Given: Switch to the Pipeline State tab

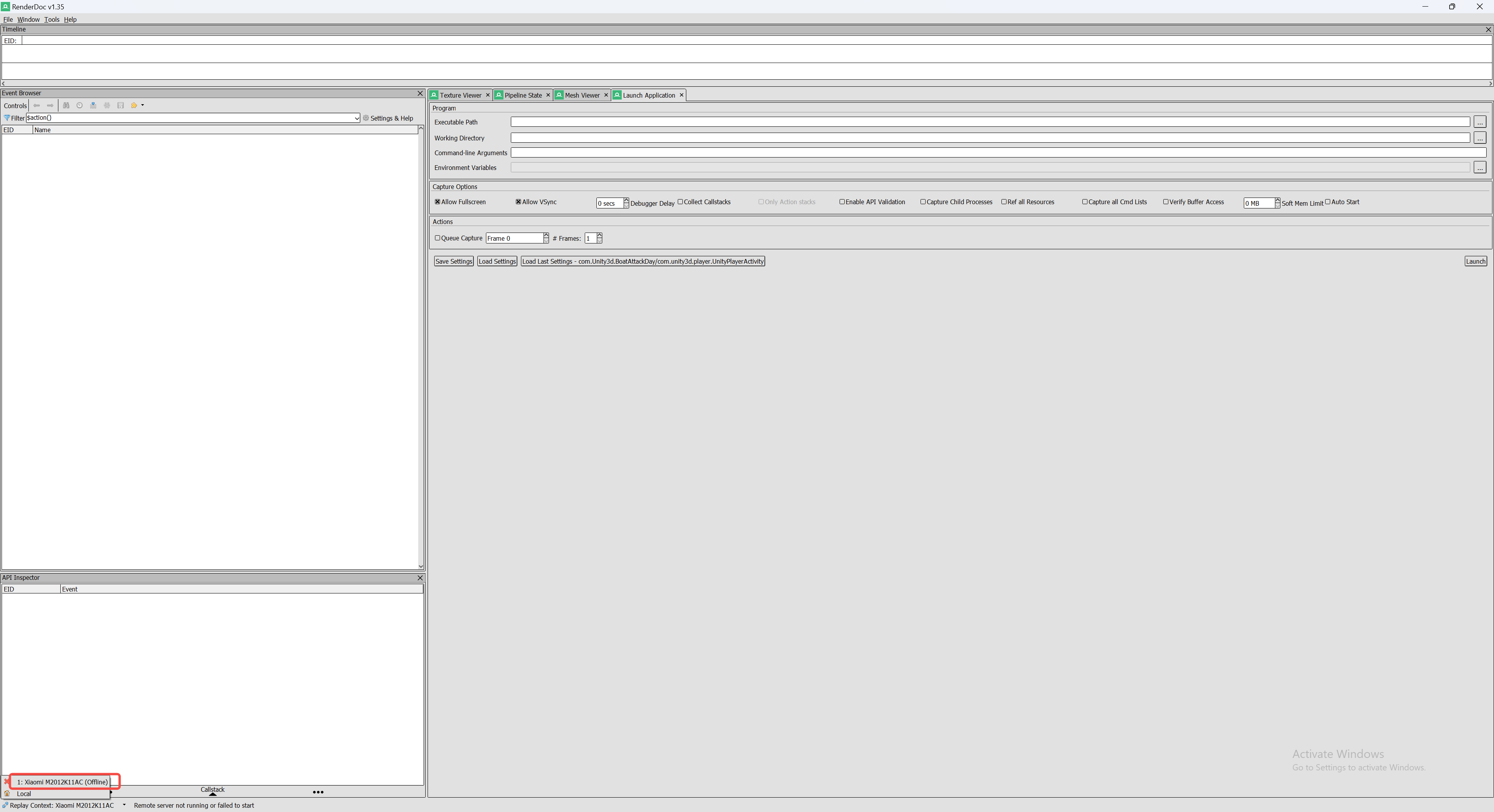Looking at the screenshot, I should pyautogui.click(x=523, y=95).
